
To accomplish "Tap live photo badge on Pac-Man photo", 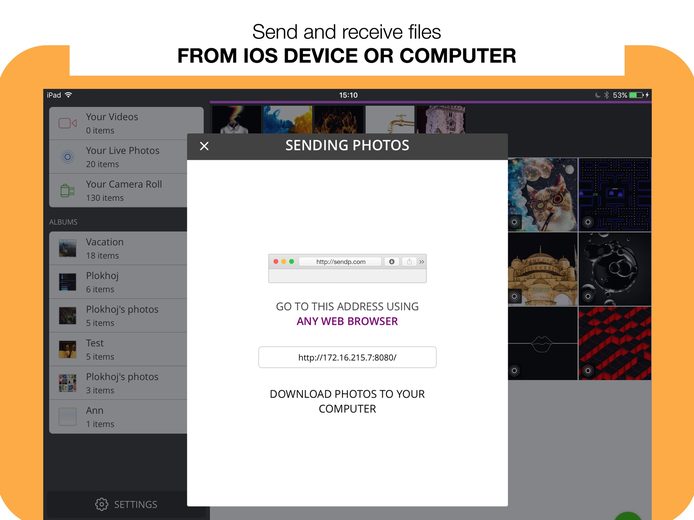I will click(x=588, y=222).
